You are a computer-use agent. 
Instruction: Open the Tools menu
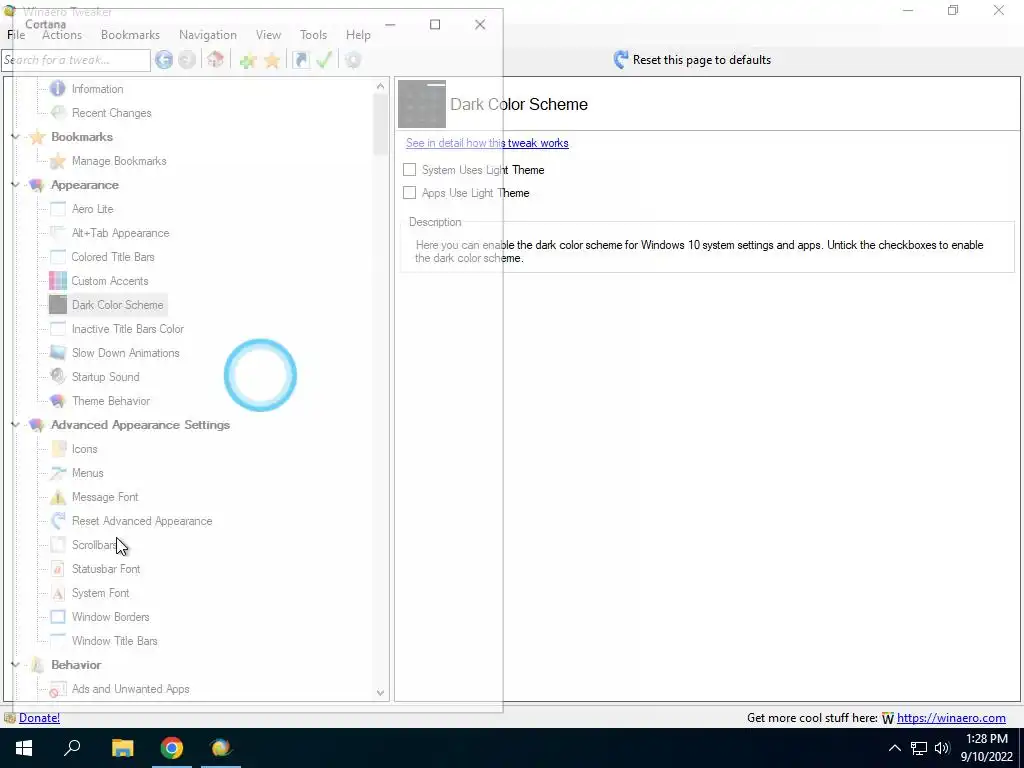point(313,35)
